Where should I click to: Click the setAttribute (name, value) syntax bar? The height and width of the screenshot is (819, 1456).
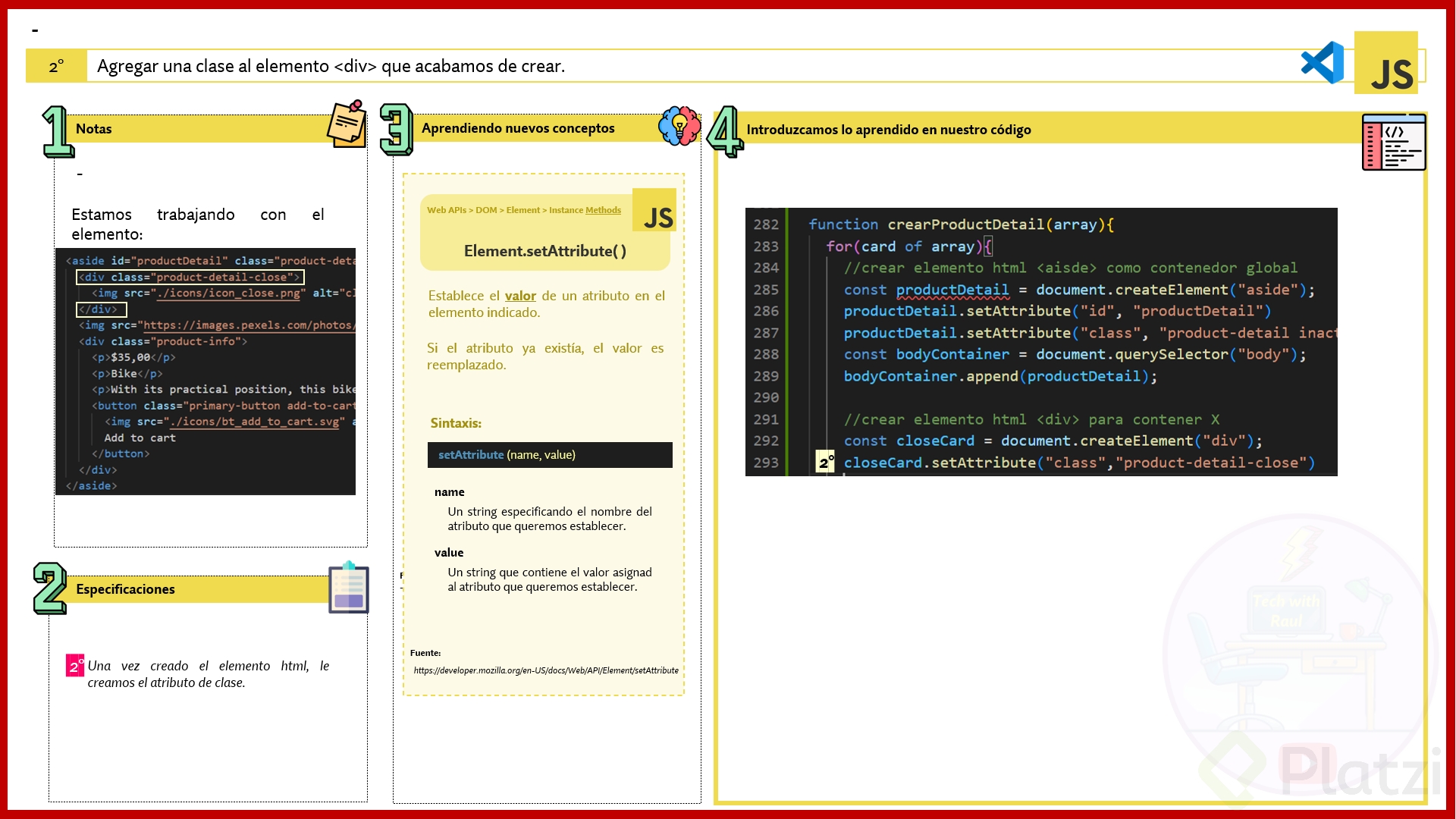tap(550, 455)
